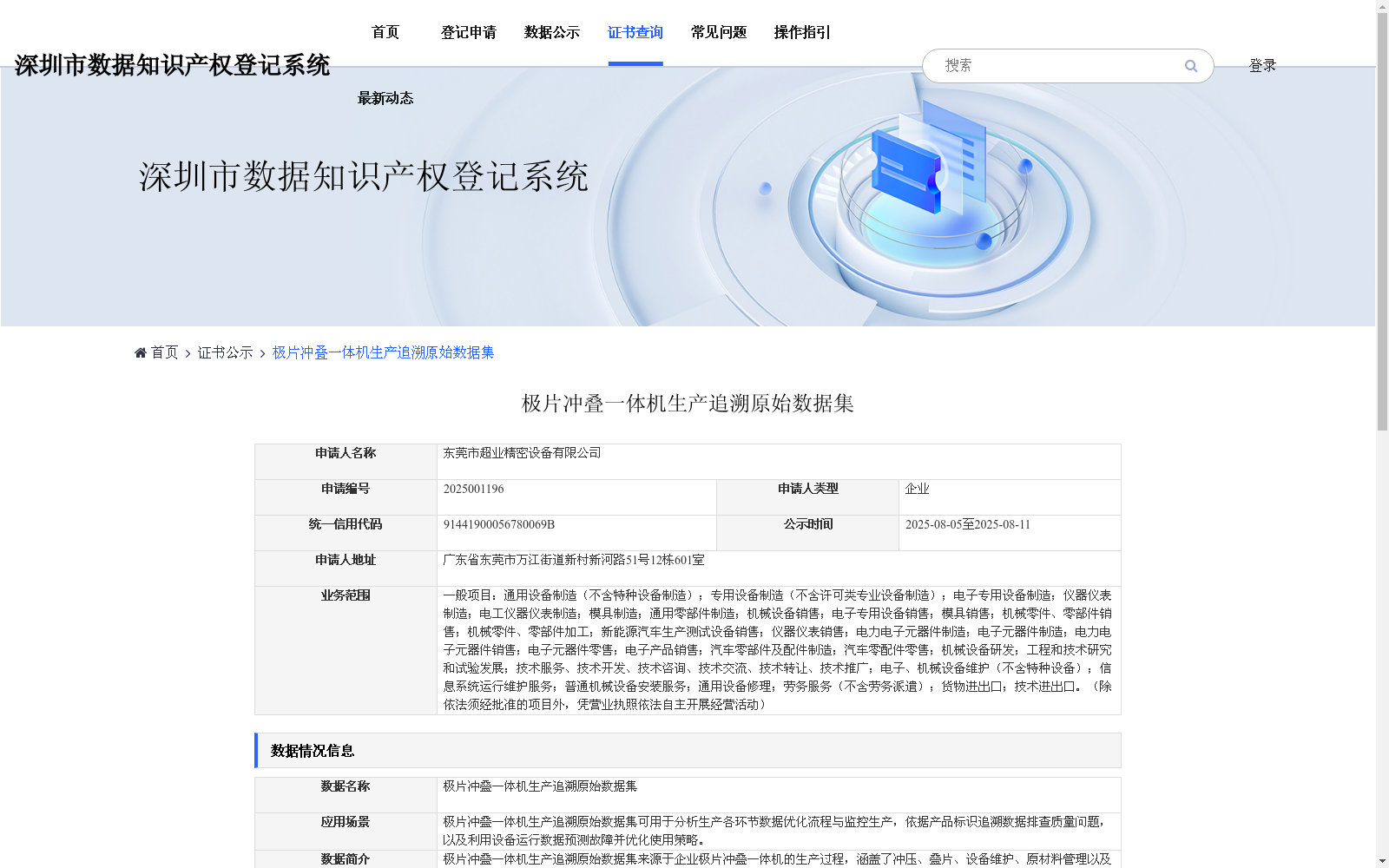
Task: Click the 数据情况信息 section header
Action: (x=688, y=751)
